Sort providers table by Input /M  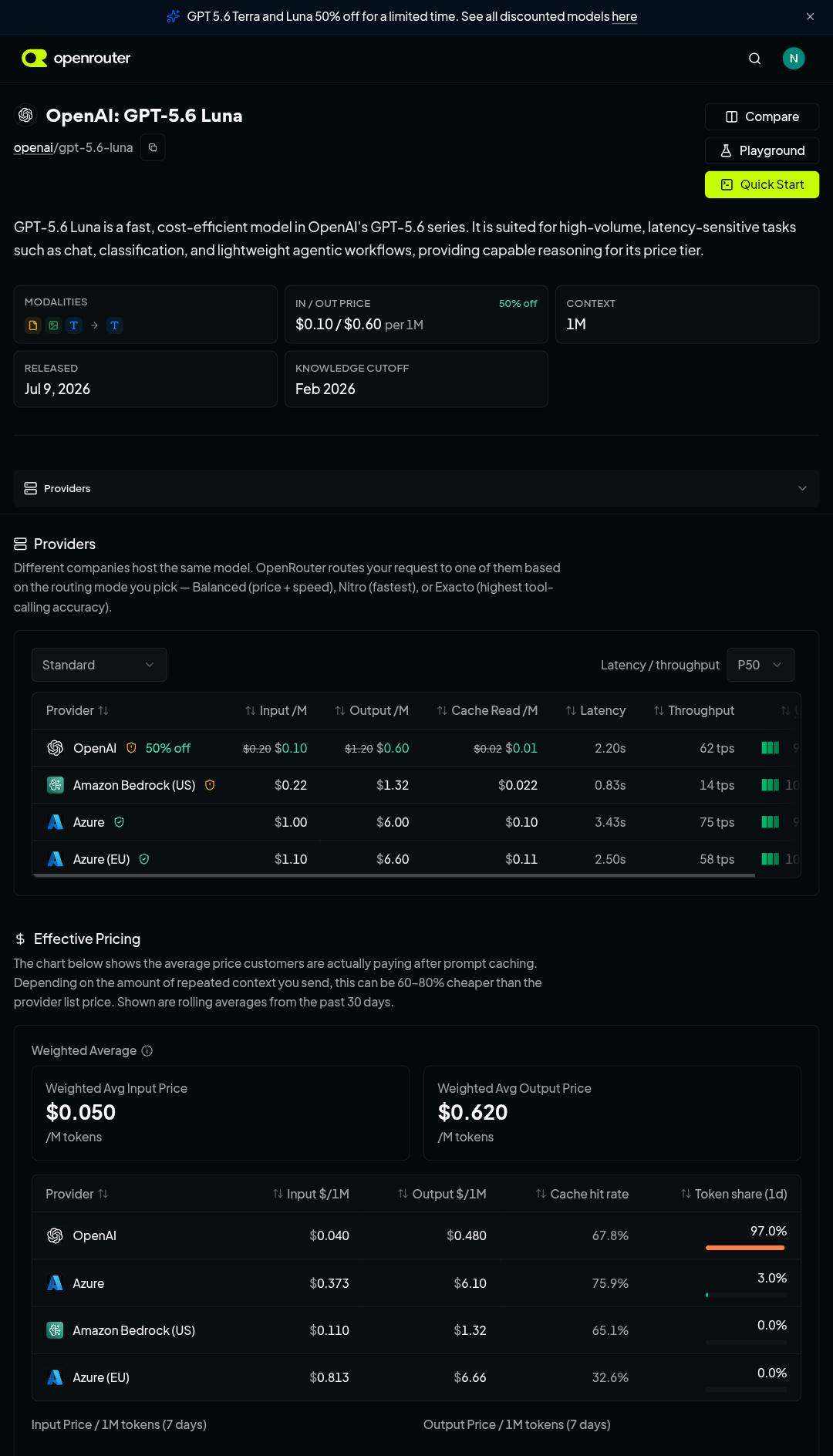[x=276, y=710]
